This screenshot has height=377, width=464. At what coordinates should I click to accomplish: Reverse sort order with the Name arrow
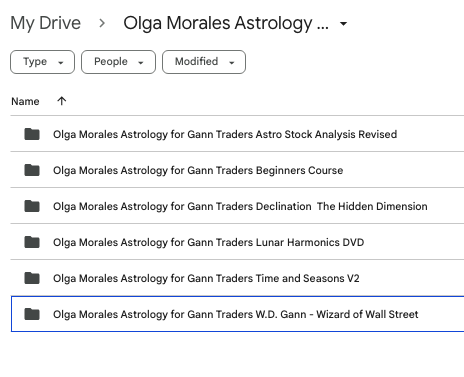[62, 101]
